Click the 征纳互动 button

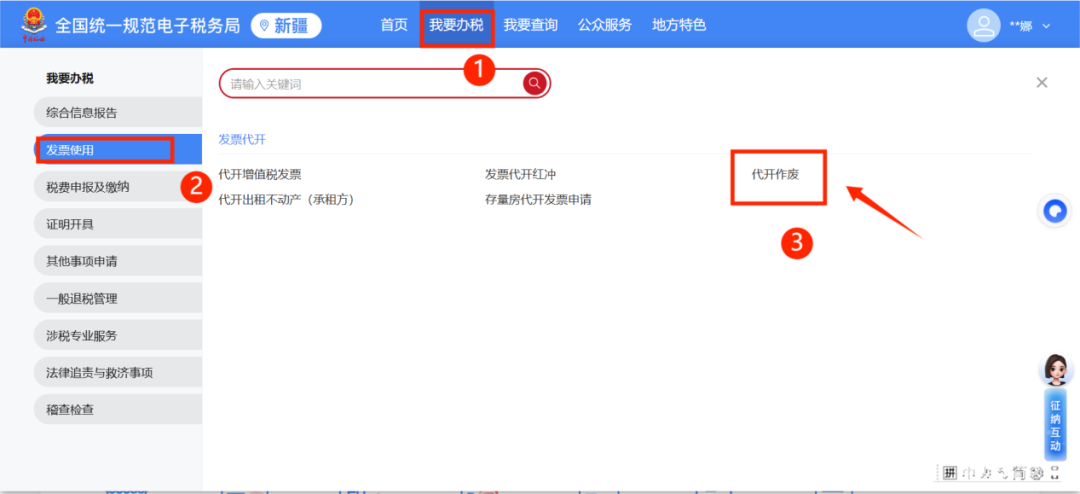[1055, 425]
